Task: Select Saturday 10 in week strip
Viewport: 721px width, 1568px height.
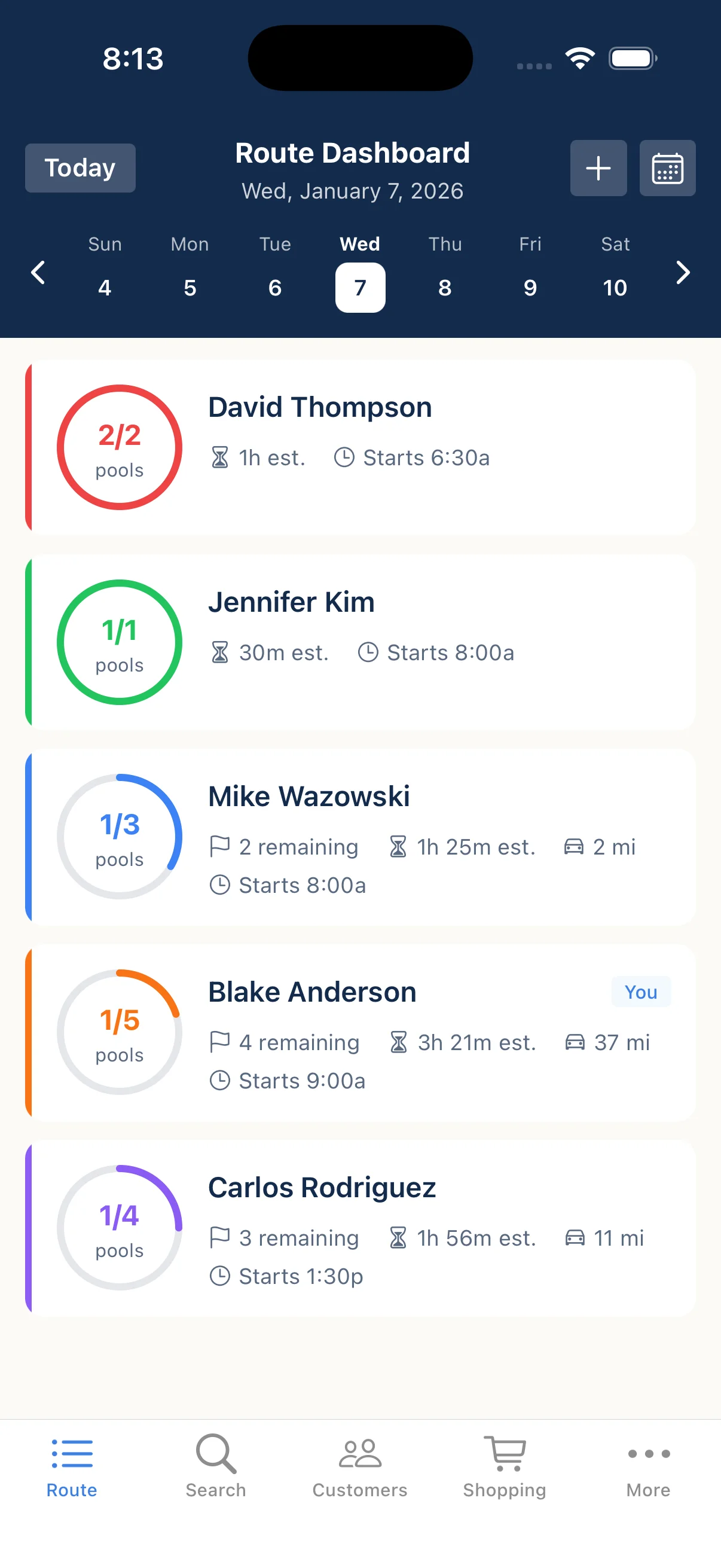Action: 615,286
